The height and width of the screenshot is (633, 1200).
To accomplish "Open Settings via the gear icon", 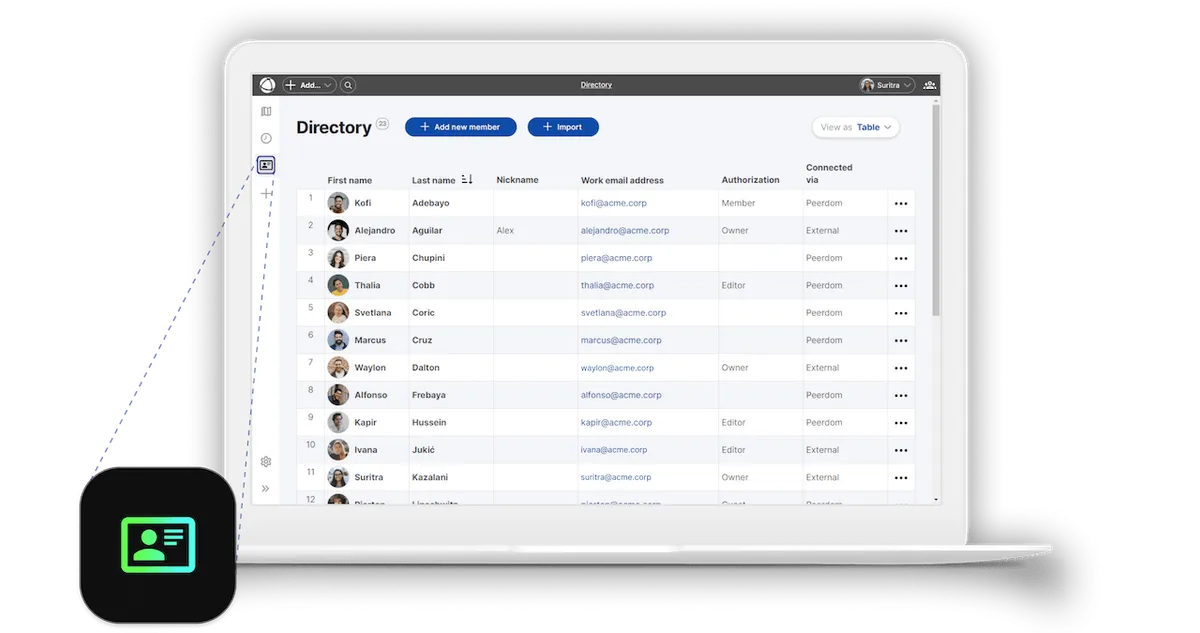I will [265, 462].
